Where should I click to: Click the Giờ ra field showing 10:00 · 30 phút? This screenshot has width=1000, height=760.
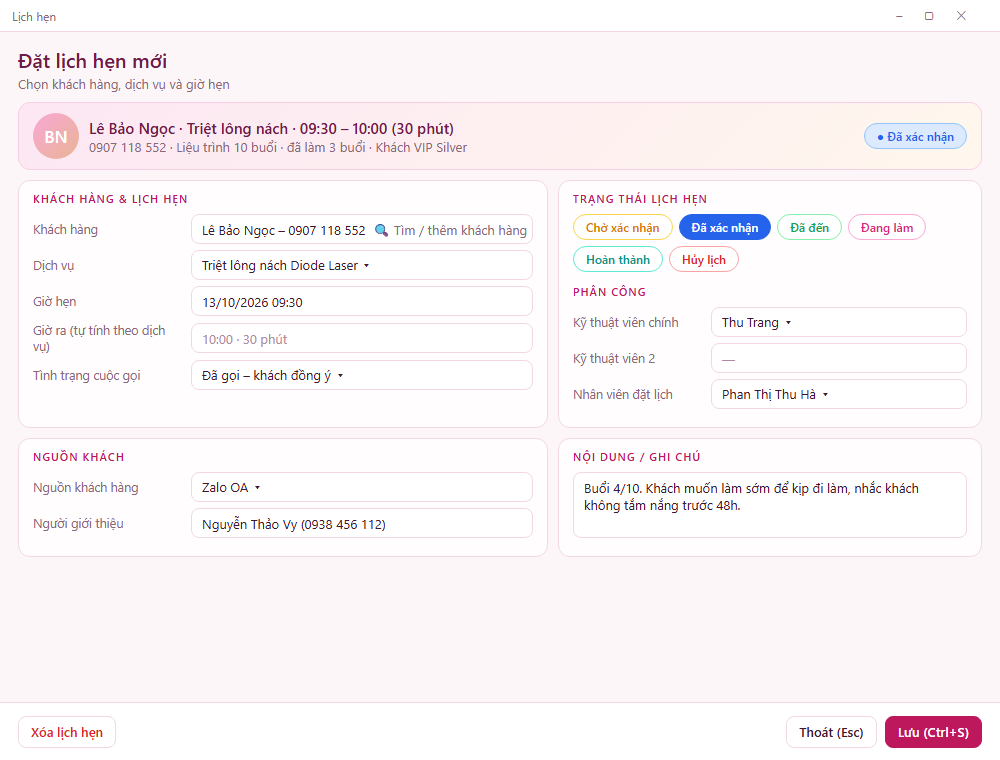362,339
